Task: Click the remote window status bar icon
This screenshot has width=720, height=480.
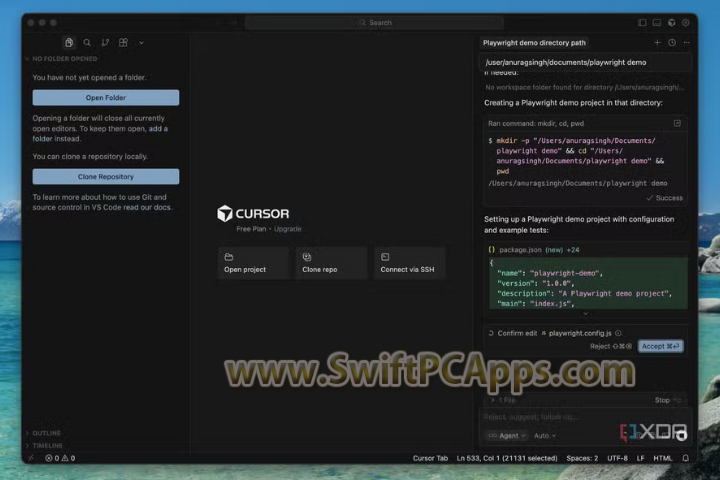Action: pos(31,458)
